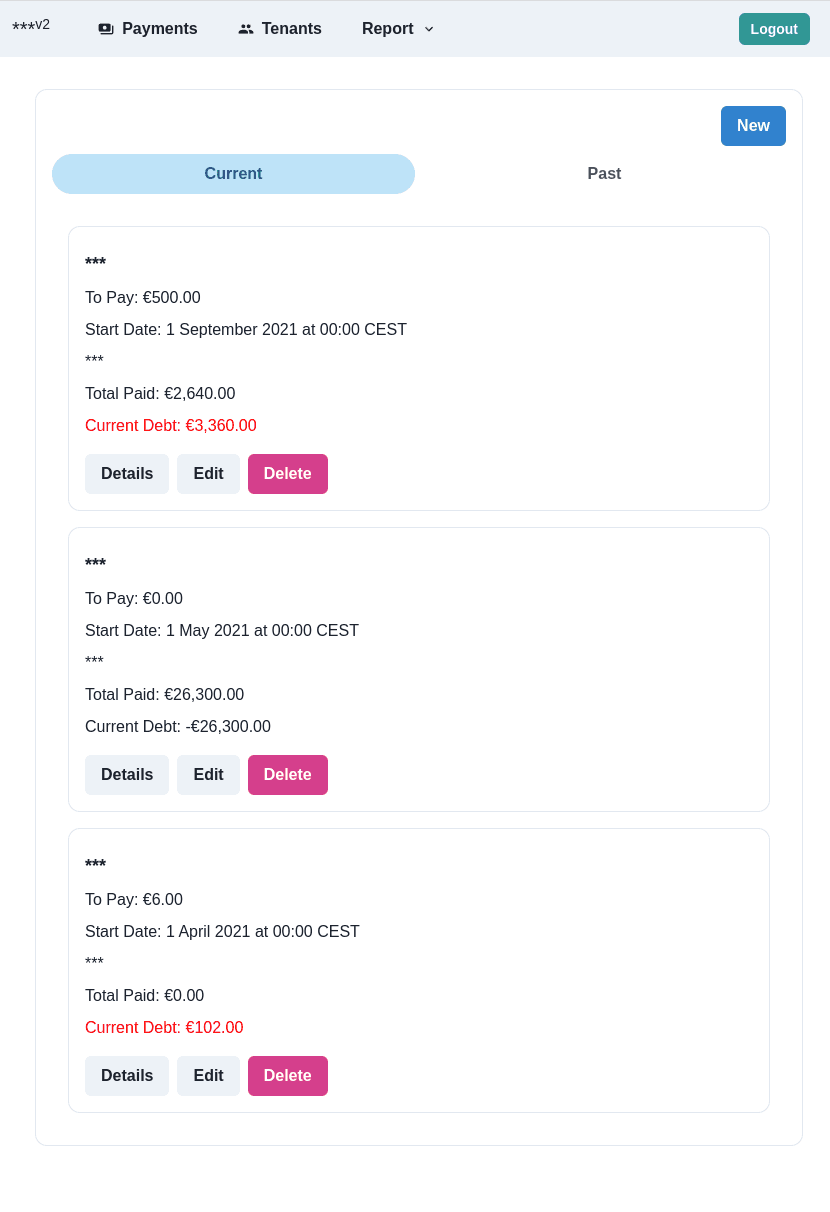Click the Tenants people icon
830x1212 pixels.
click(x=246, y=29)
